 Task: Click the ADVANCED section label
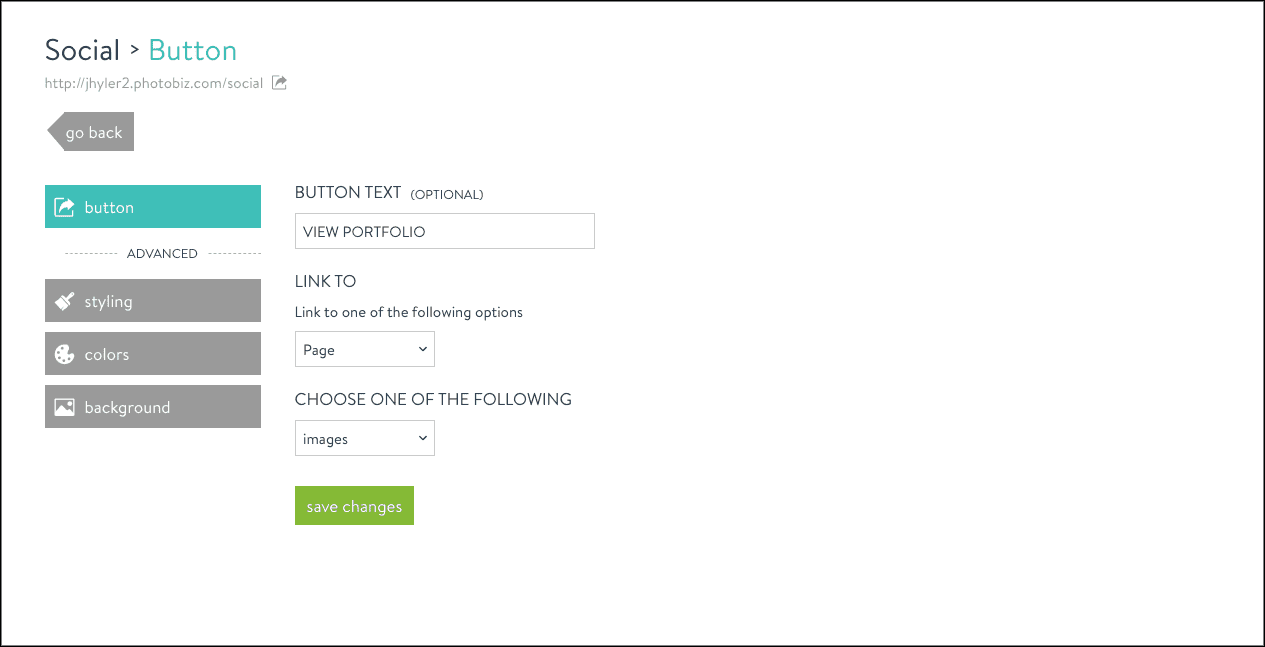(x=162, y=253)
